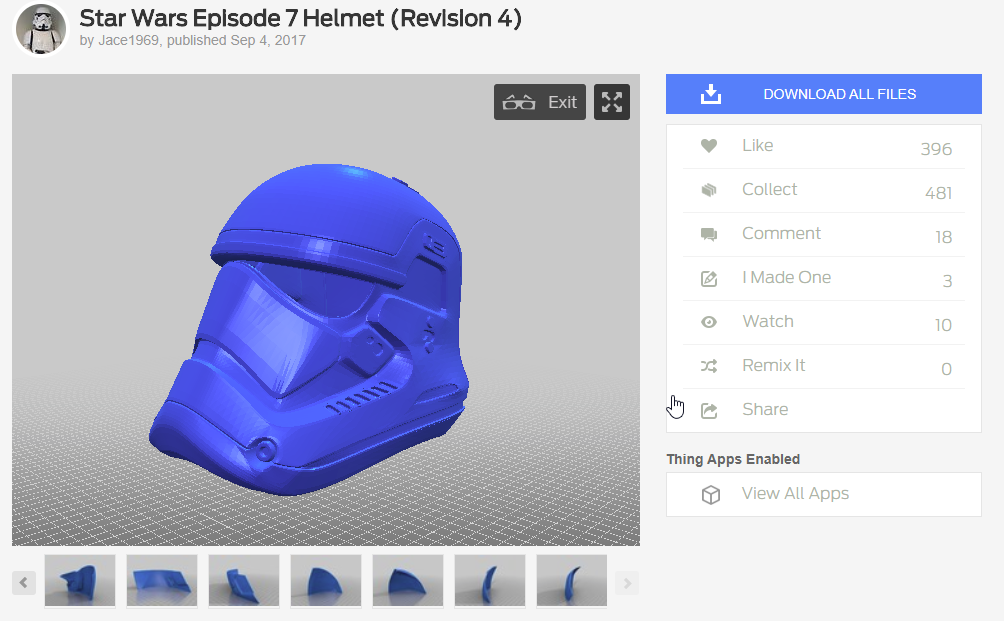Click the cube icon beside View All Apps
This screenshot has height=621, width=1004.
point(711,495)
